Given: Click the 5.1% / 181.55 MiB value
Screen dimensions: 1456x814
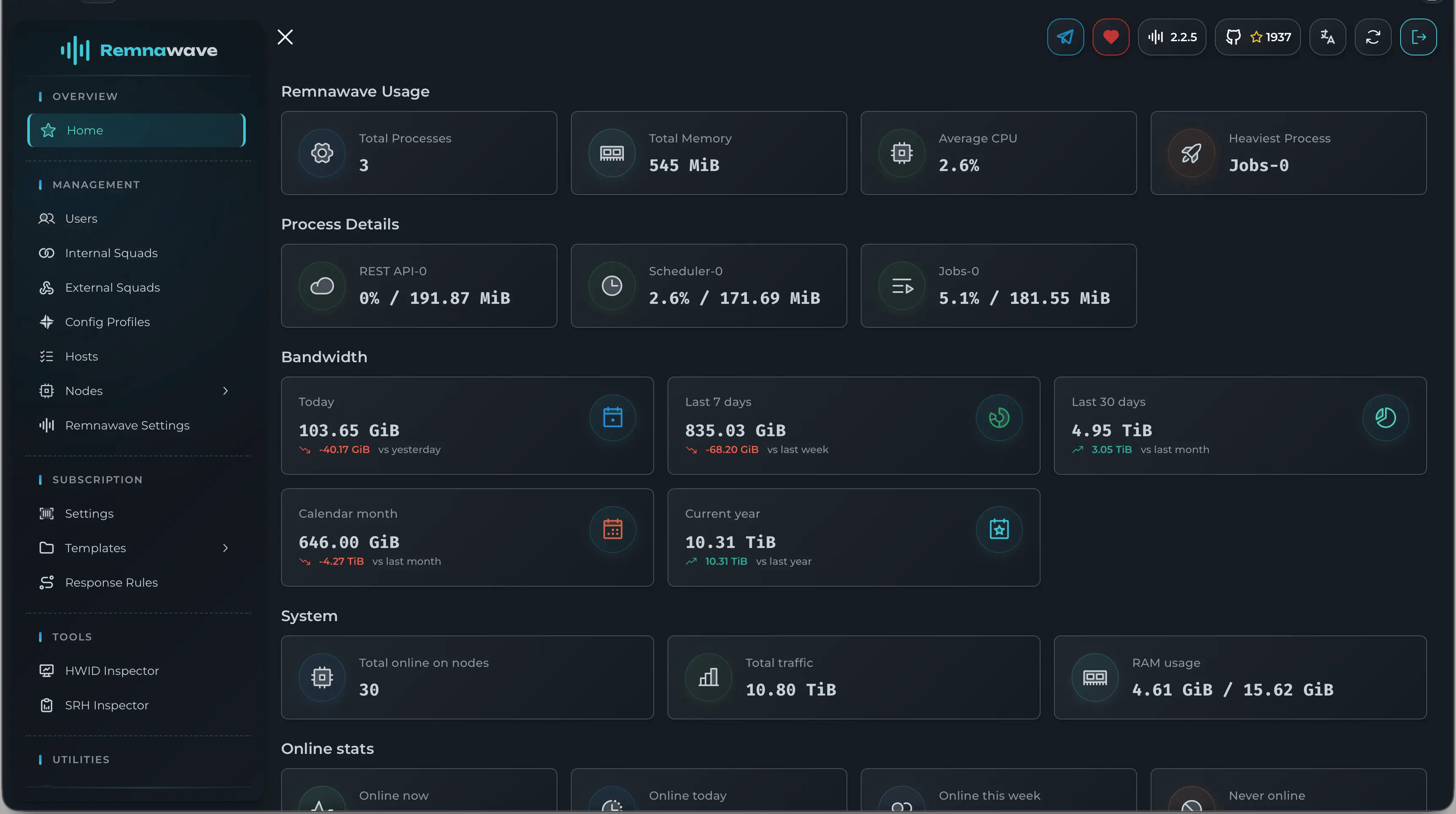Looking at the screenshot, I should (x=1024, y=298).
